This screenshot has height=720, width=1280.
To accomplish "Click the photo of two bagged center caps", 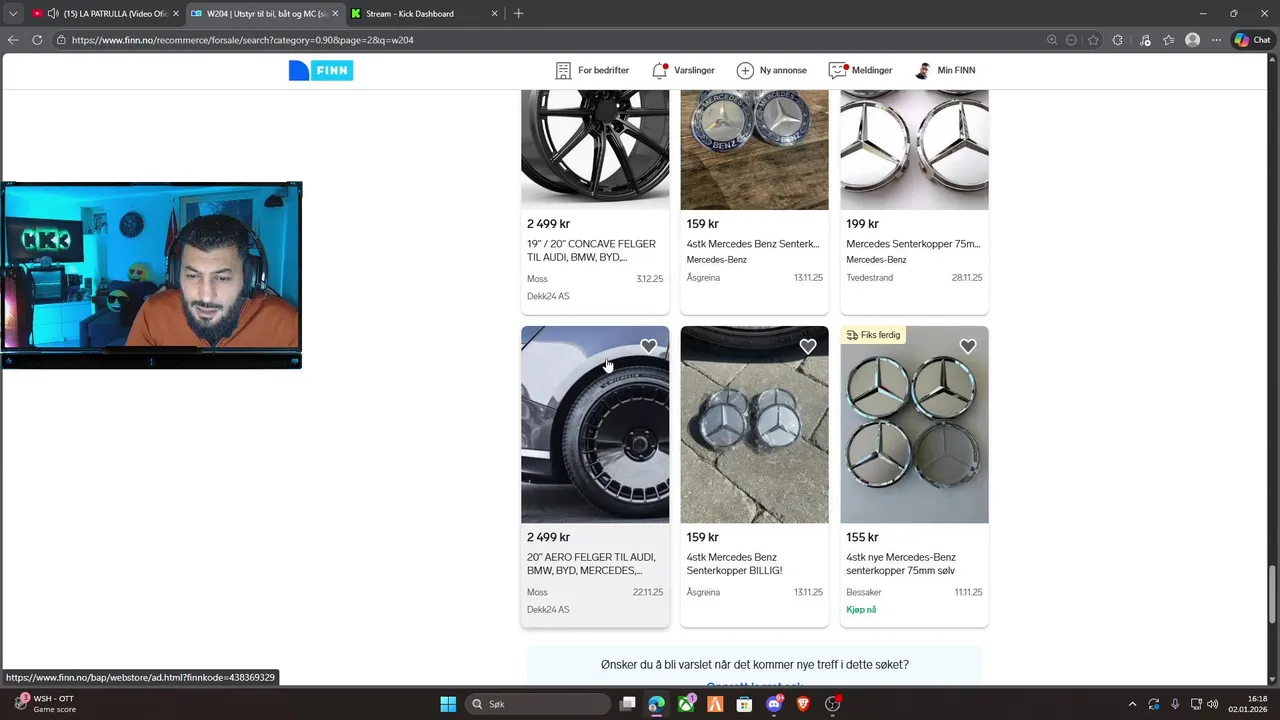I will point(755,424).
